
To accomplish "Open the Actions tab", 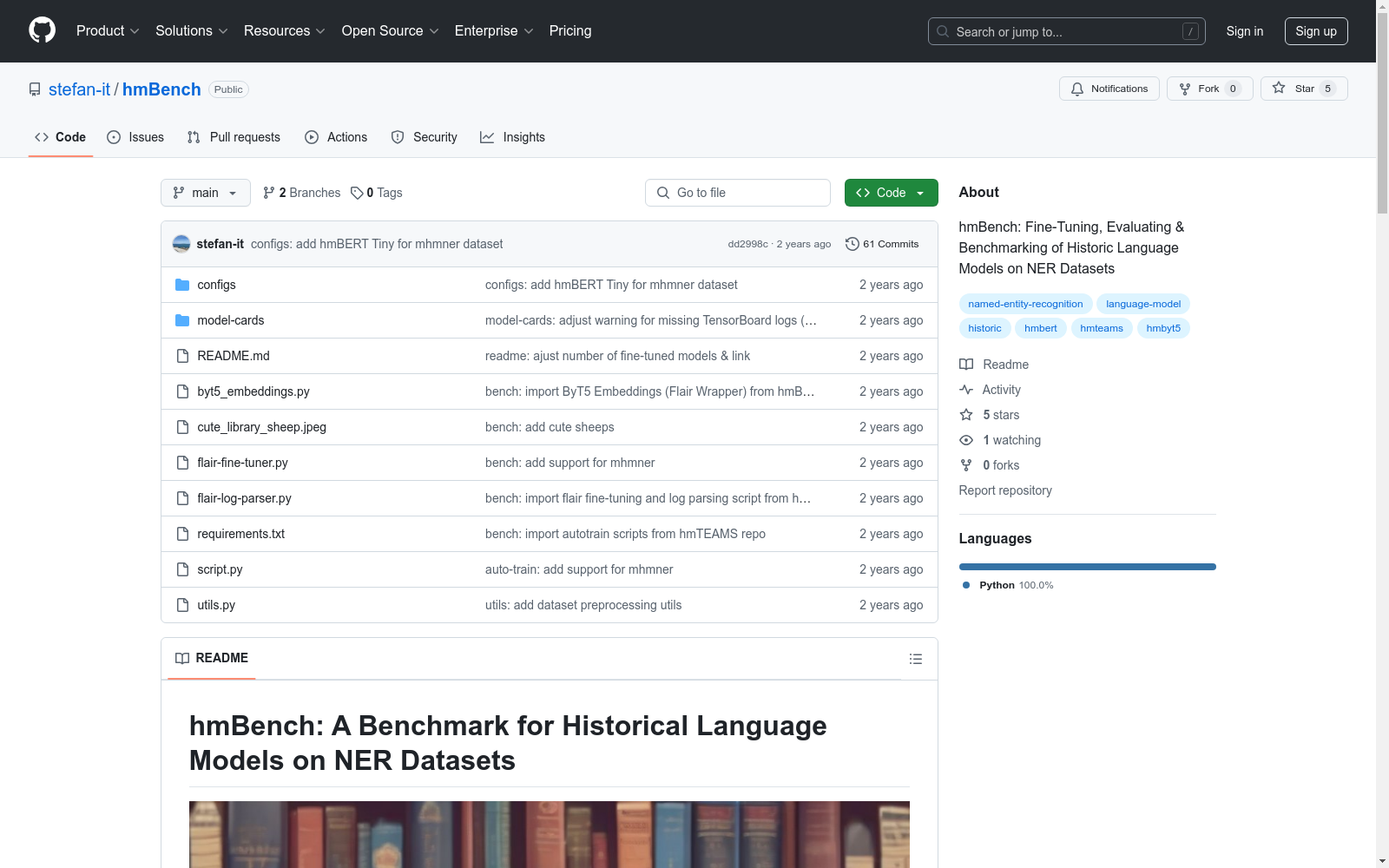I will point(336,137).
